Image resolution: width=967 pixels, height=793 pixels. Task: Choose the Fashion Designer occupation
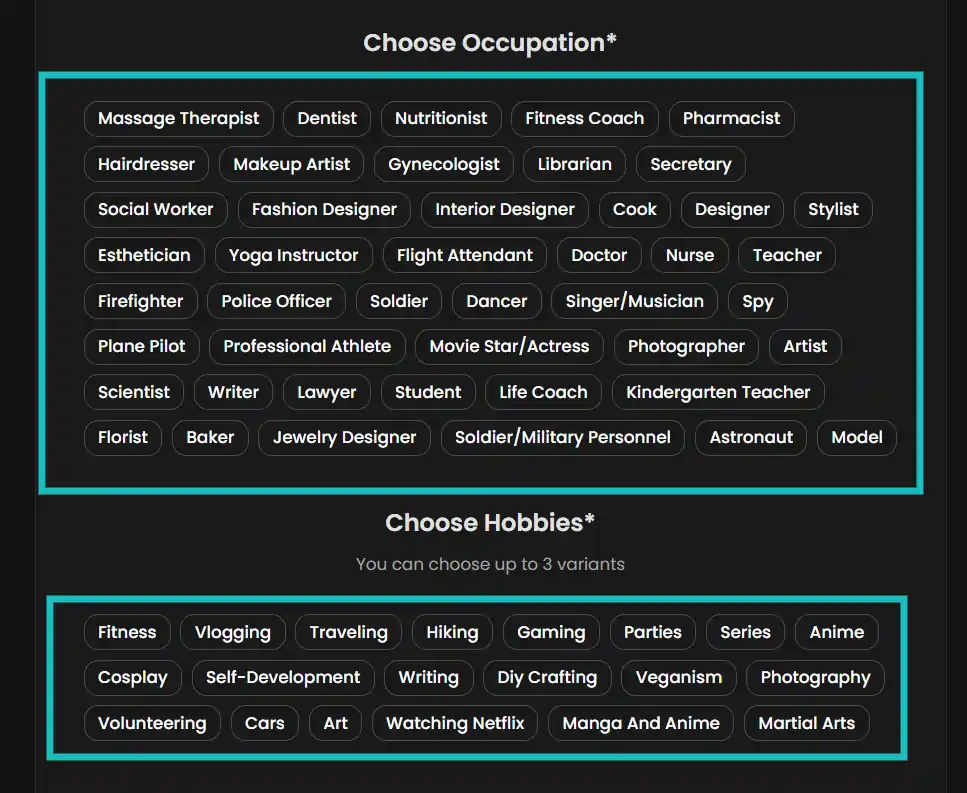tap(324, 209)
